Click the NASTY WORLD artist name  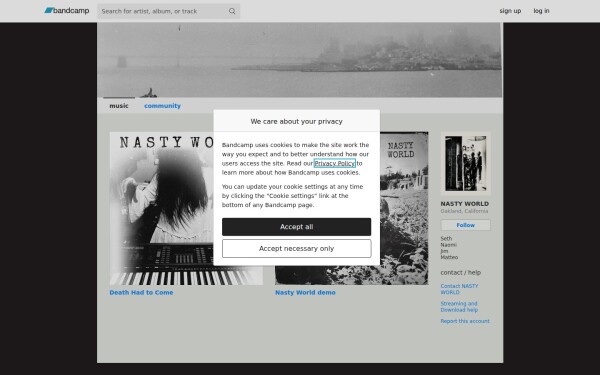click(x=465, y=204)
